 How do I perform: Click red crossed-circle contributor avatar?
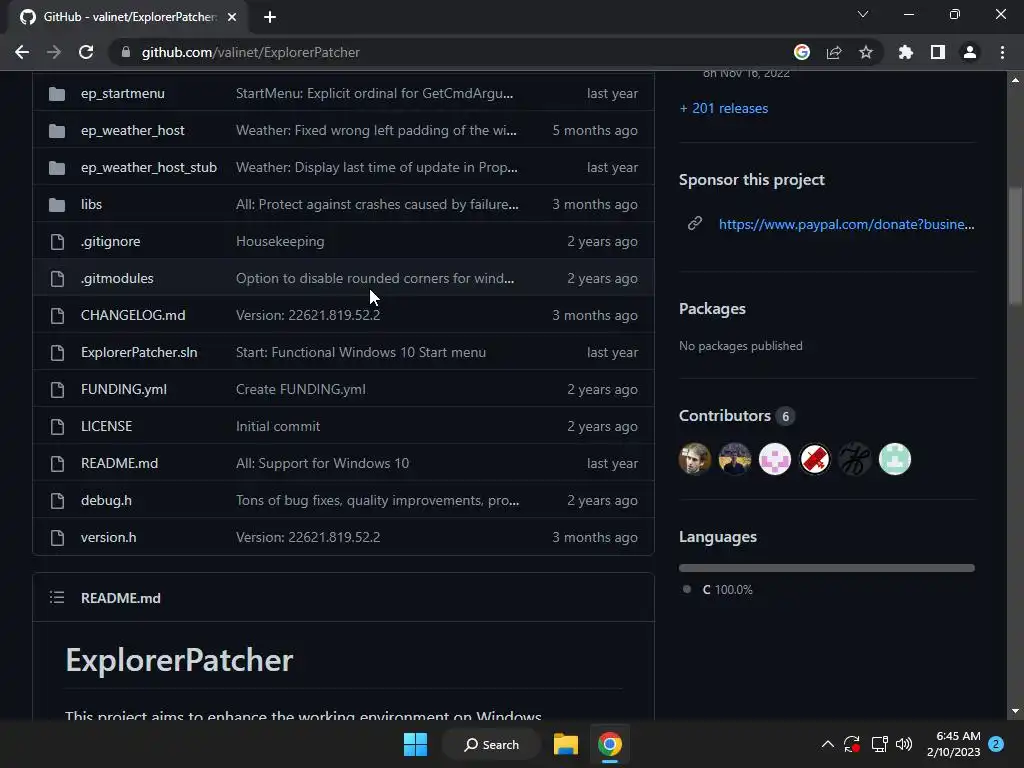(x=815, y=458)
